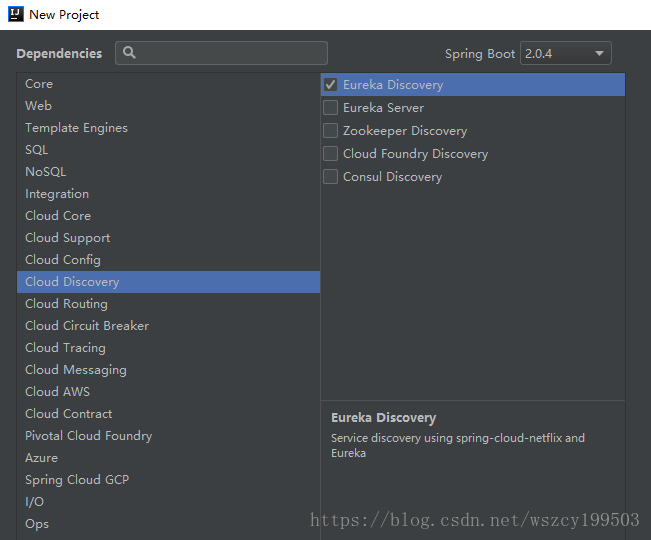Enable the Consul Discovery checkbox
The height and width of the screenshot is (540, 651).
pos(330,176)
